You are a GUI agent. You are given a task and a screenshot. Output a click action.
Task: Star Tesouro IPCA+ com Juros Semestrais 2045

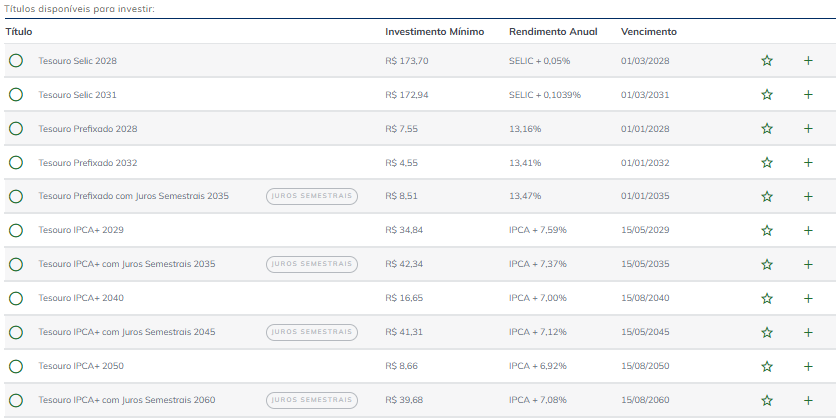tap(767, 332)
